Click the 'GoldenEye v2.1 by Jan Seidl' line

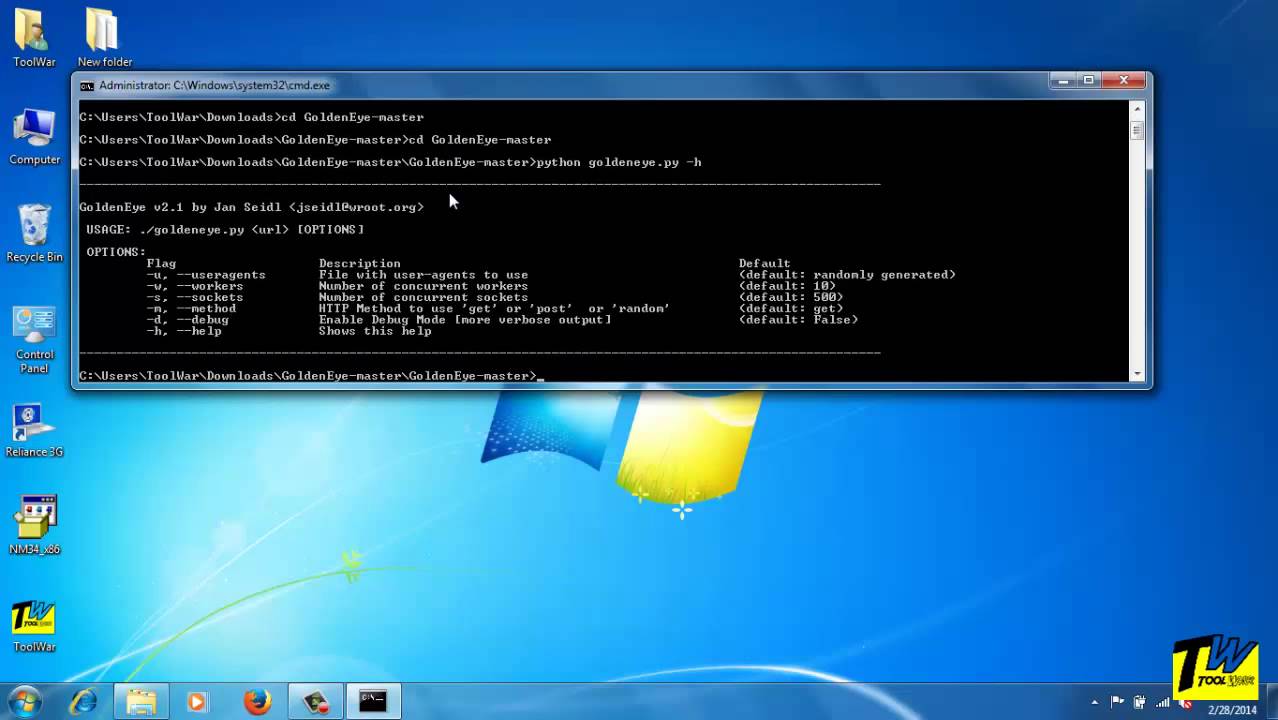[251, 207]
